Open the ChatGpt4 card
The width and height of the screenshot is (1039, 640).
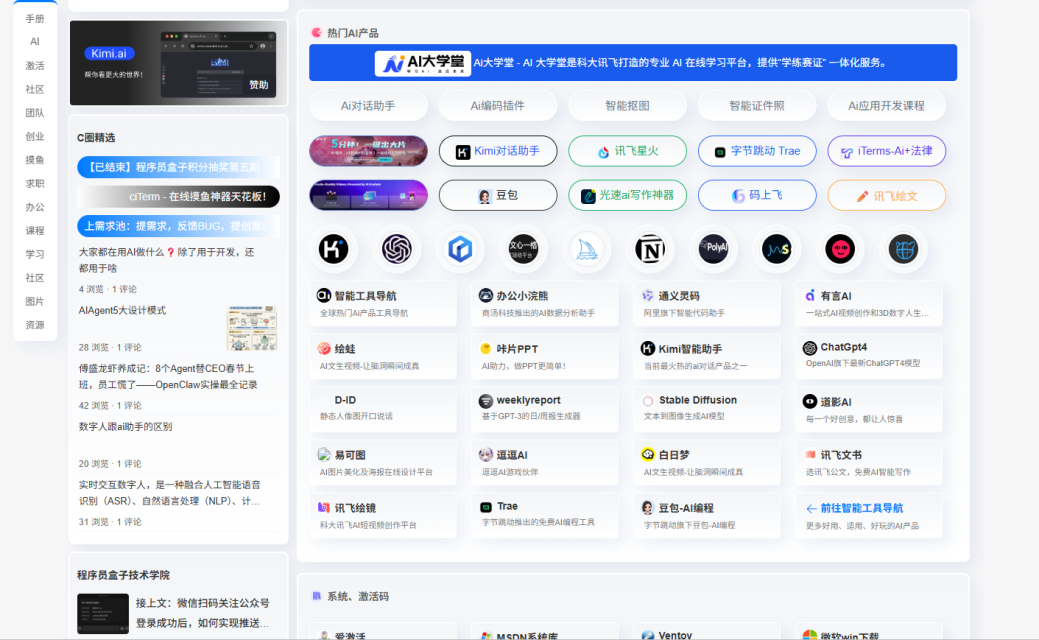click(869, 356)
